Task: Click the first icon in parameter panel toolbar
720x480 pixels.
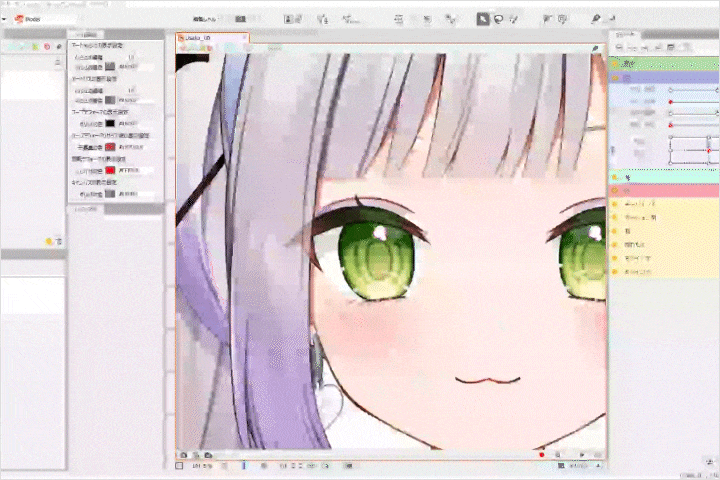Action: pyautogui.click(x=619, y=47)
